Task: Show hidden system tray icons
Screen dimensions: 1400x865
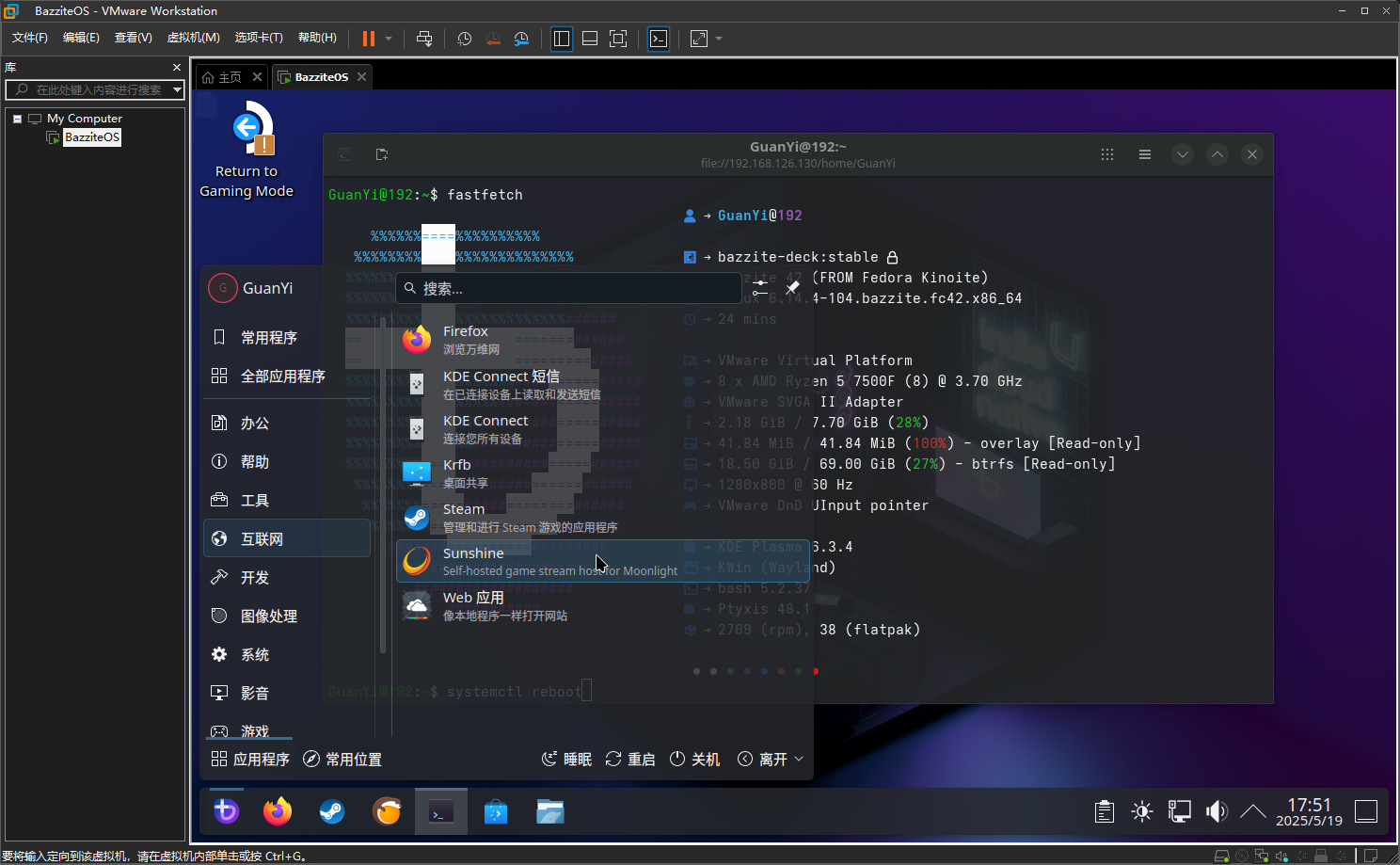Action: coord(1253,811)
